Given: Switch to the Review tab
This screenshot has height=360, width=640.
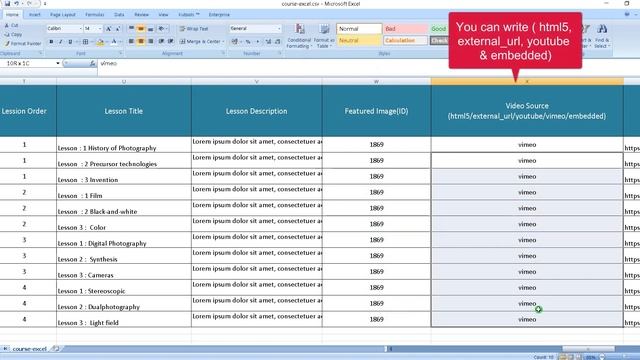Looking at the screenshot, I should click(142, 15).
